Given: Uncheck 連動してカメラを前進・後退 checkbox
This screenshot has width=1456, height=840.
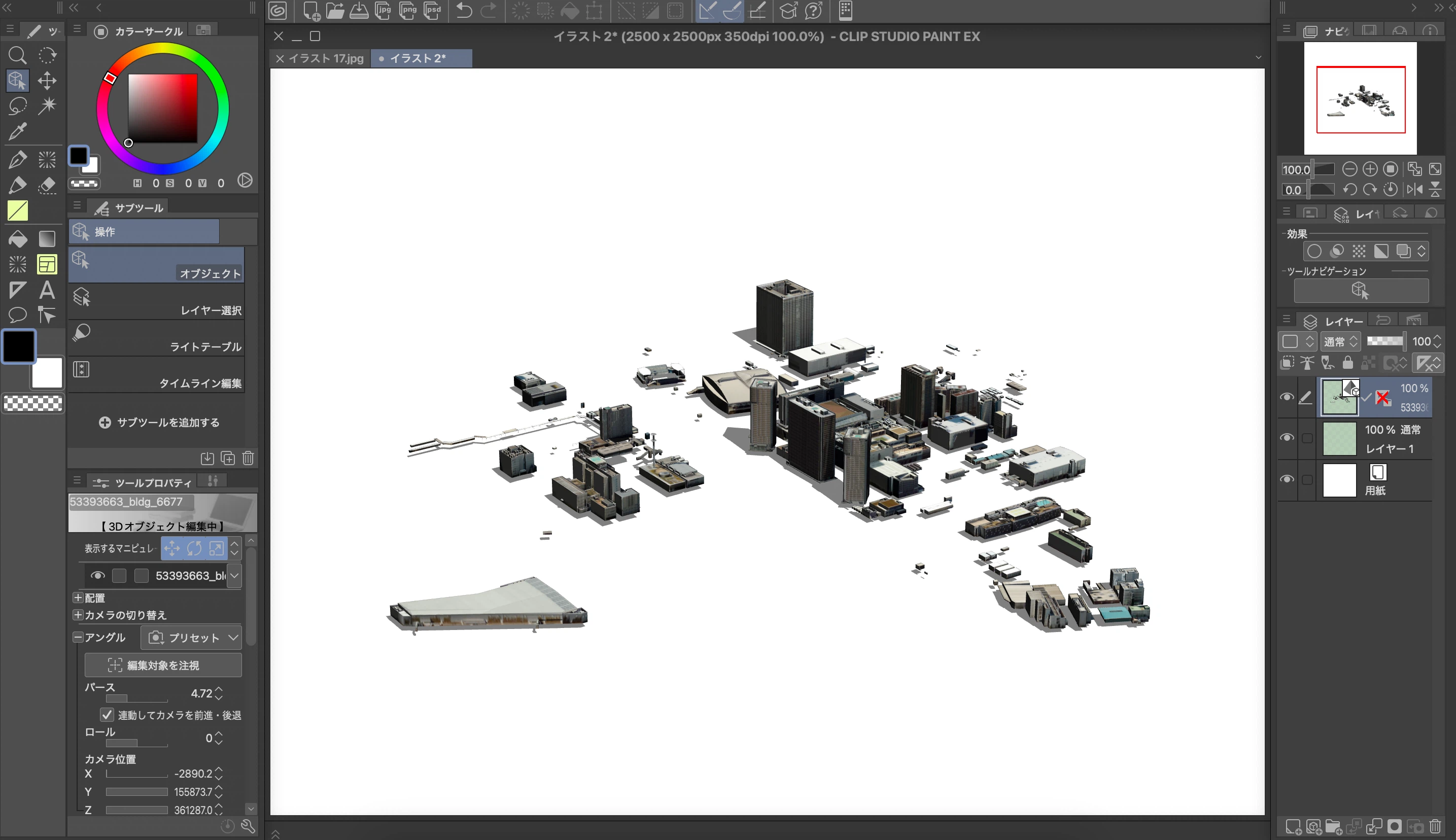Looking at the screenshot, I should [x=107, y=715].
